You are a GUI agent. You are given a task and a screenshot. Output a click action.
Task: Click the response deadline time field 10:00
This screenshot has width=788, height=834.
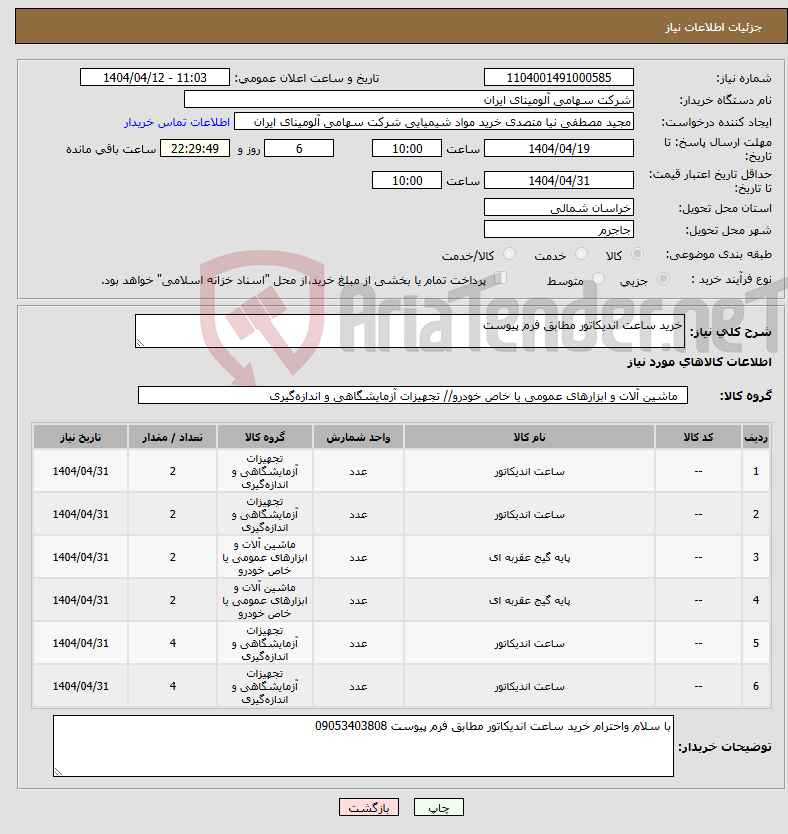(407, 148)
